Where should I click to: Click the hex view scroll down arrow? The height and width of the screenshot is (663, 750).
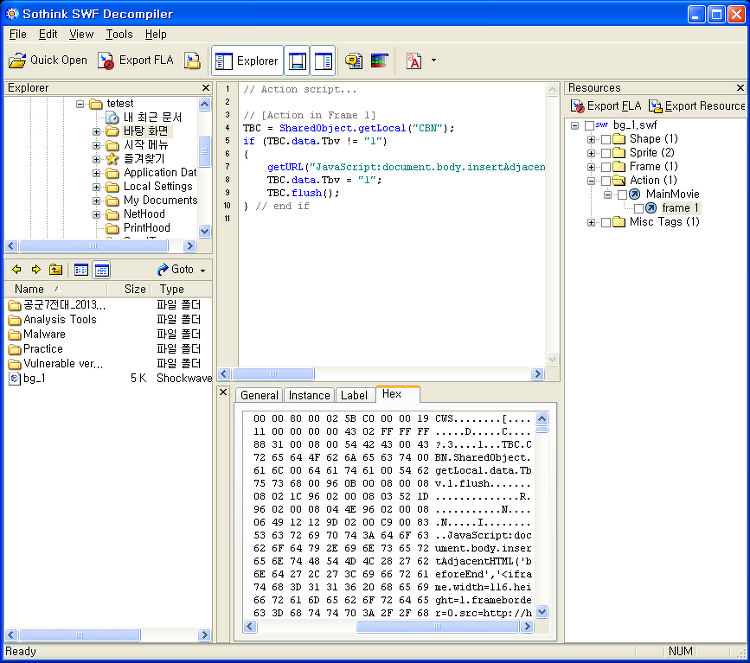pyautogui.click(x=542, y=612)
